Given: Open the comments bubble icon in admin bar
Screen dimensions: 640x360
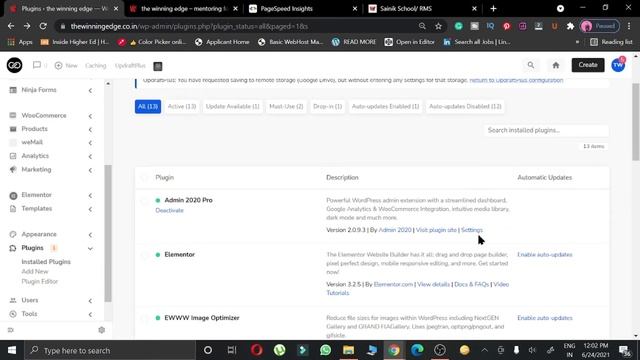Looking at the screenshot, I should pyautogui.click(x=37, y=65).
